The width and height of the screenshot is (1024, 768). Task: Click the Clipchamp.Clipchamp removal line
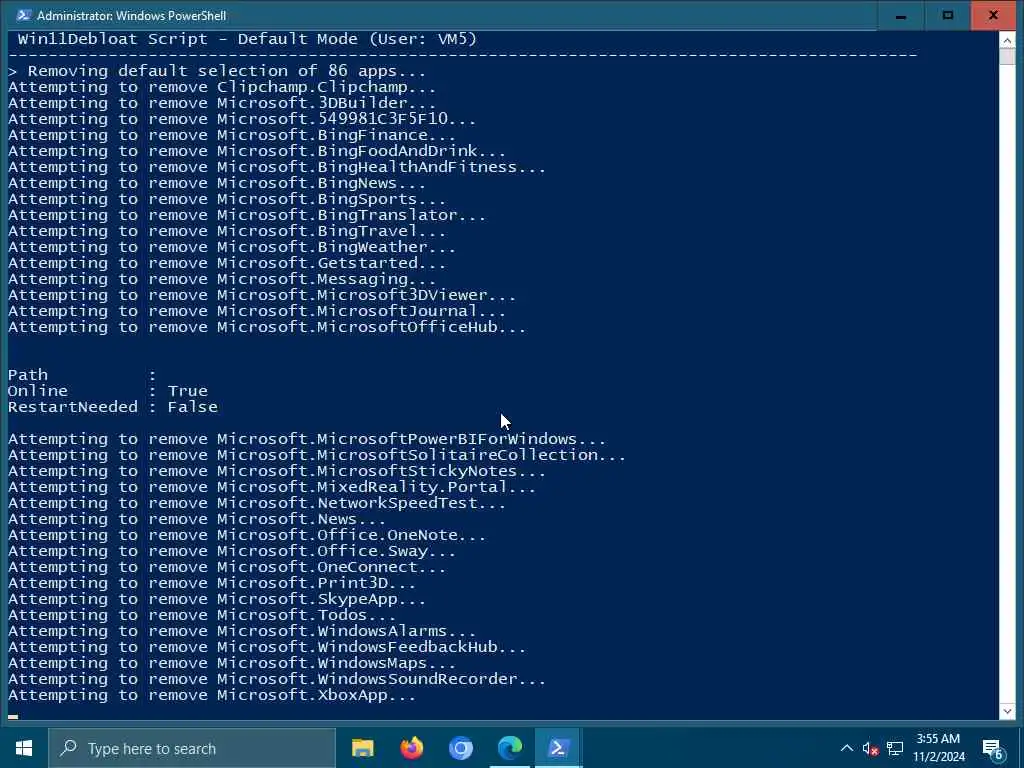pos(222,87)
